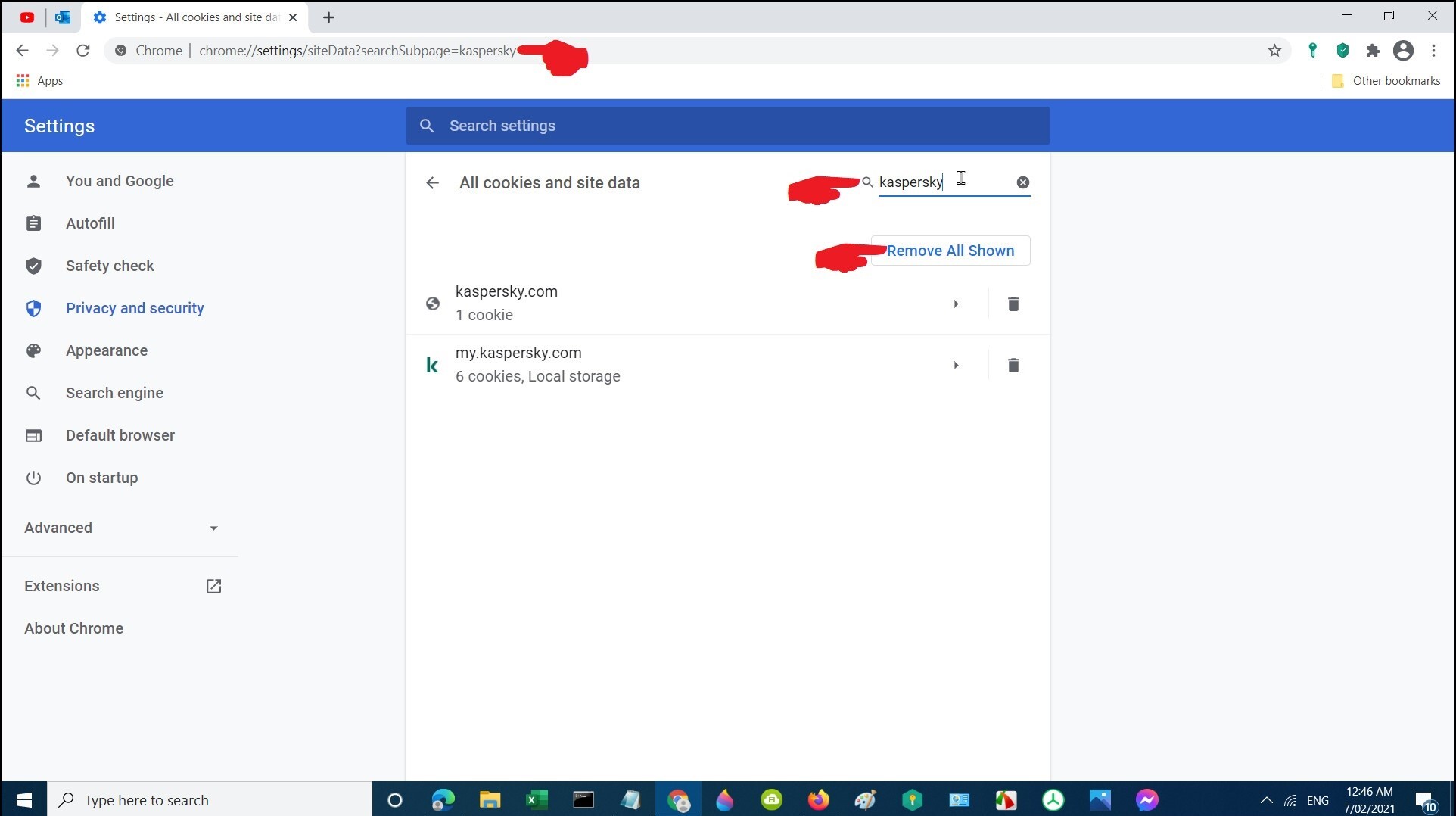Open Firefox from the taskbar

[818, 800]
